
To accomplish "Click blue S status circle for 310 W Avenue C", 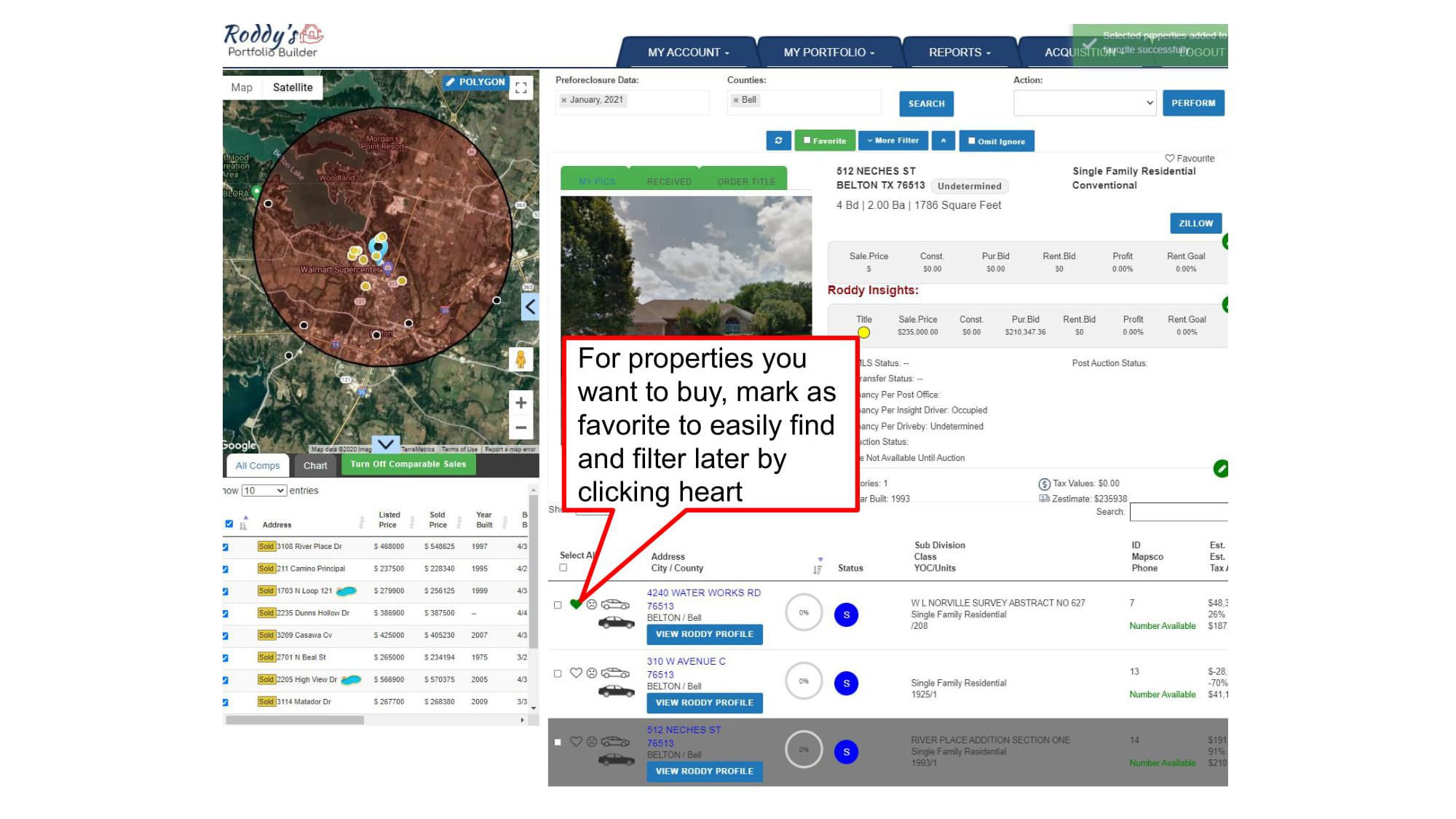I will click(846, 683).
